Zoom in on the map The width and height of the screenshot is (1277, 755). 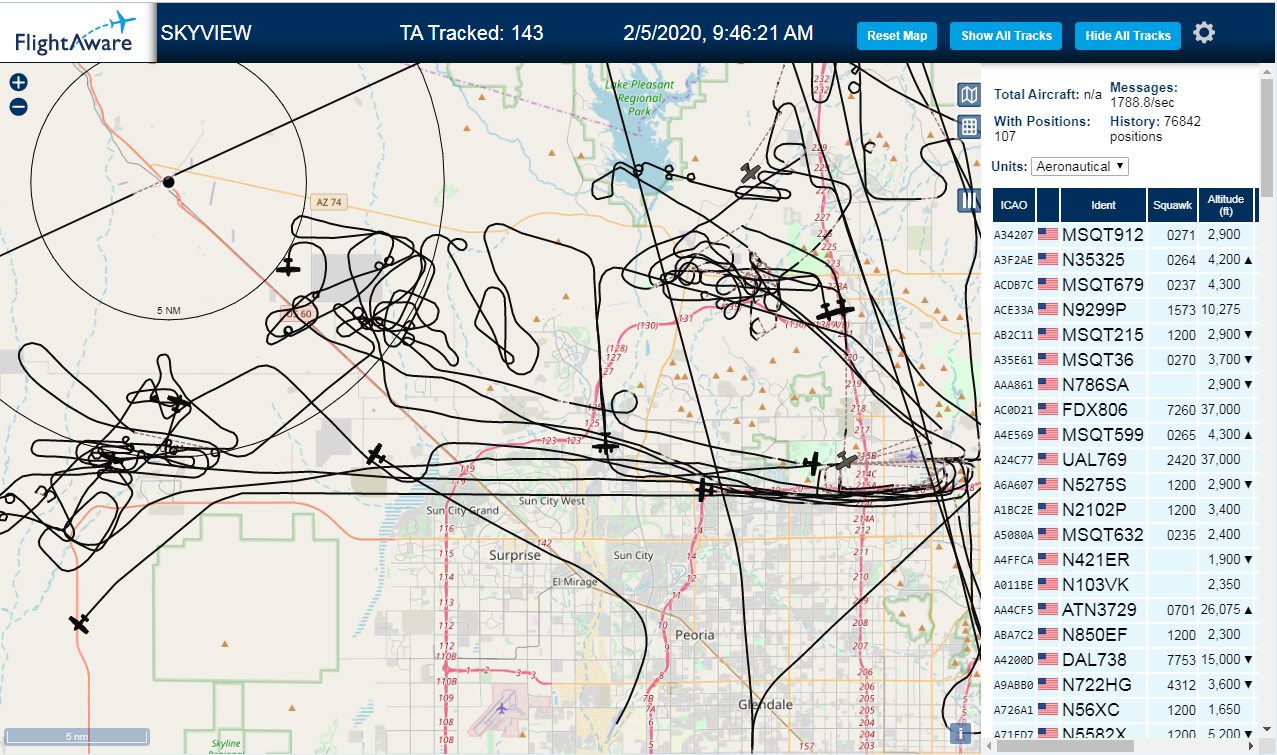coord(18,83)
